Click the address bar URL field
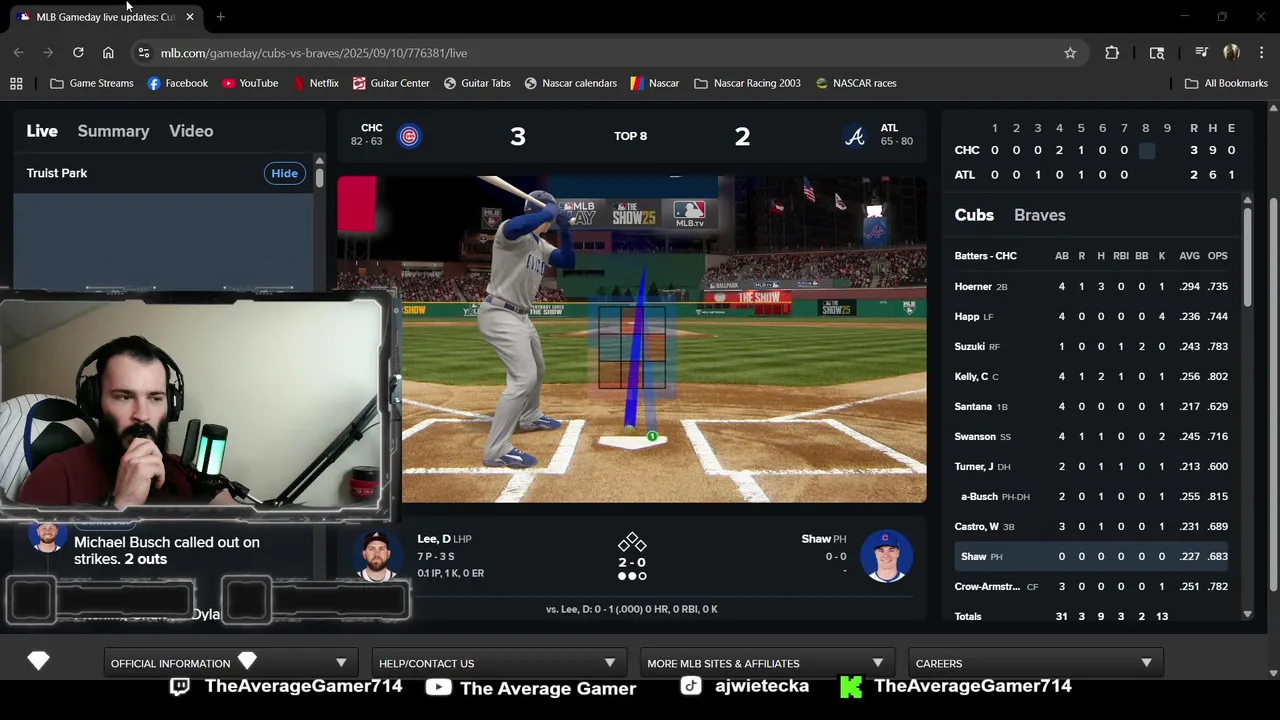The image size is (1280, 720). tap(600, 53)
